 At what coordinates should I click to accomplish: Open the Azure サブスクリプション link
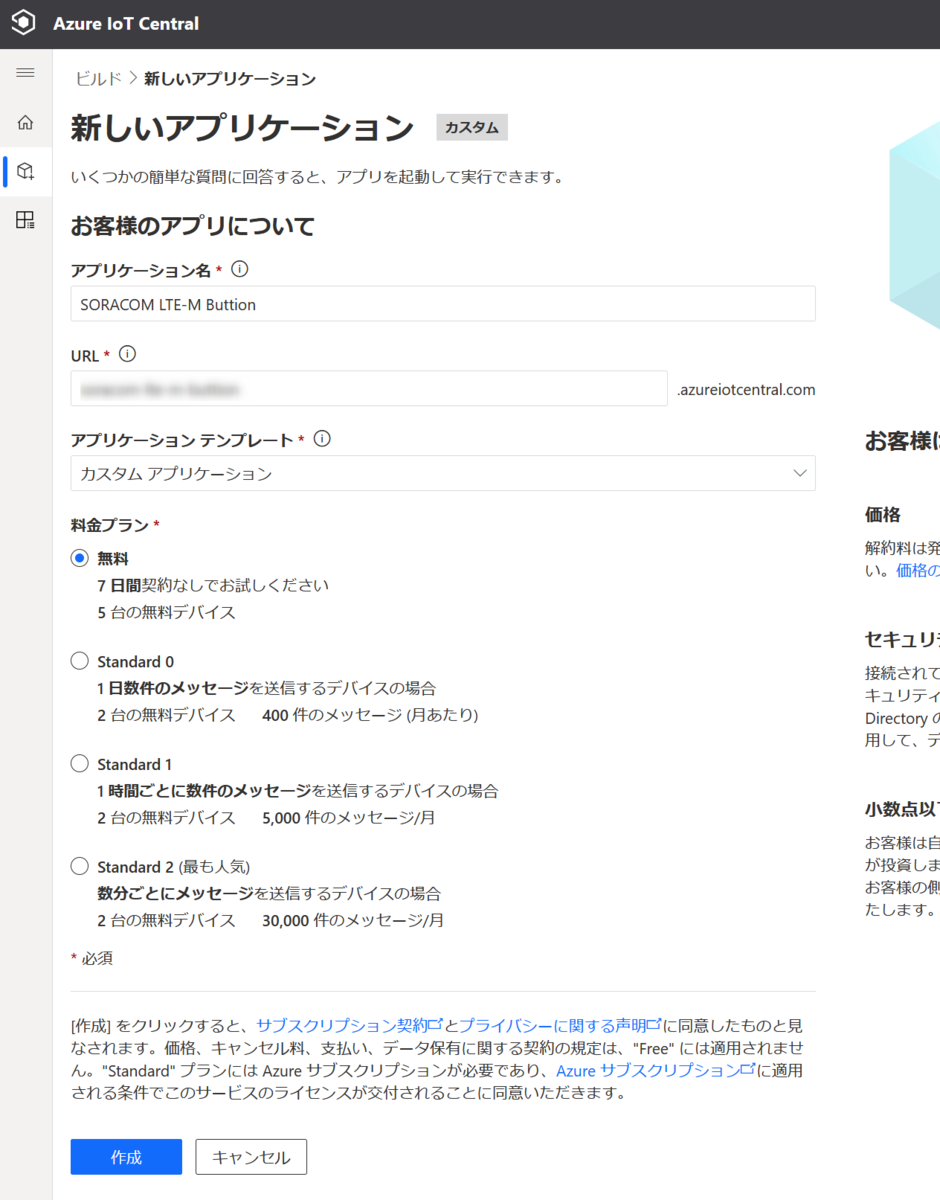coord(655,1070)
